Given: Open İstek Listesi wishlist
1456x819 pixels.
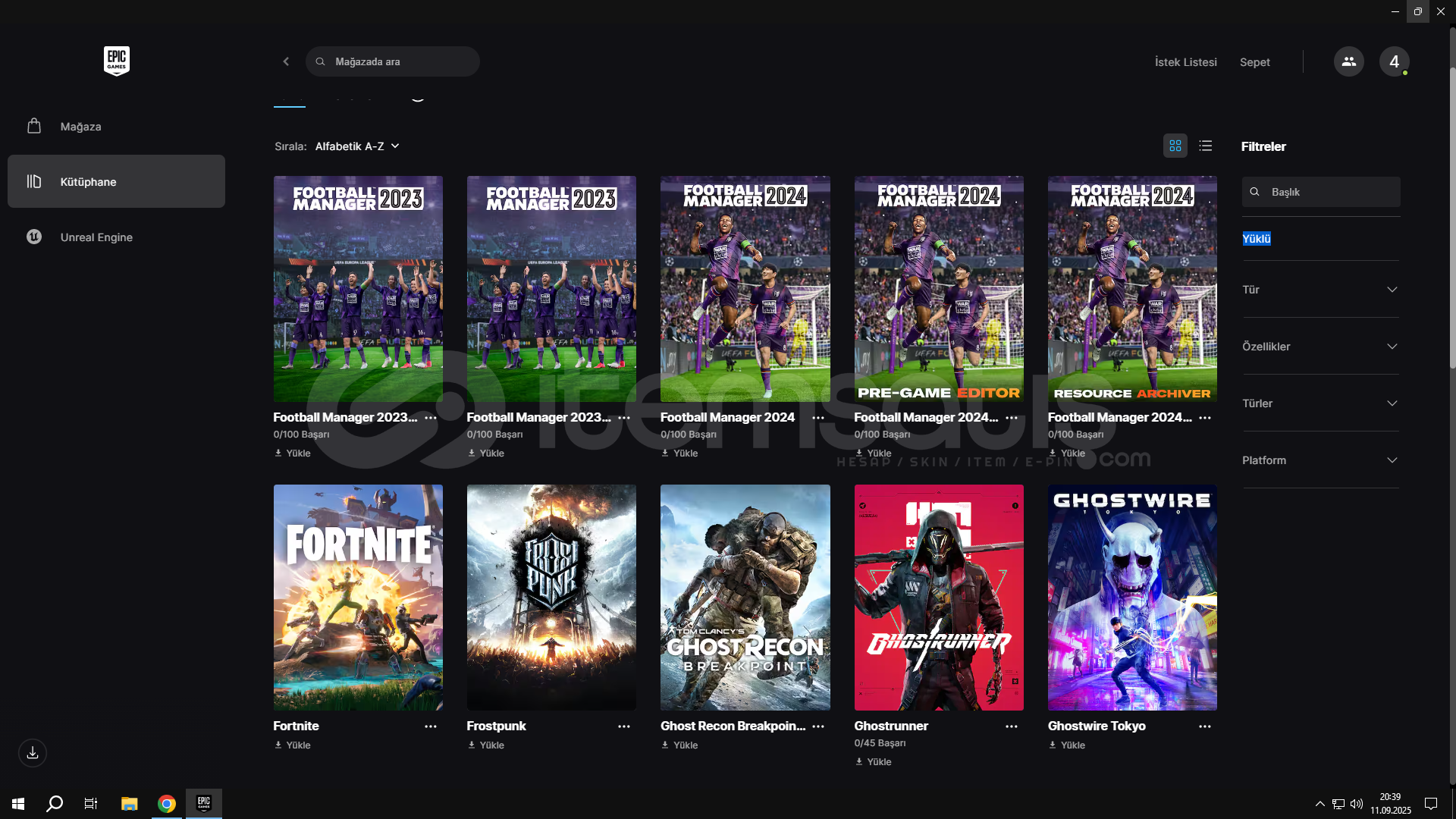Looking at the screenshot, I should [x=1185, y=62].
